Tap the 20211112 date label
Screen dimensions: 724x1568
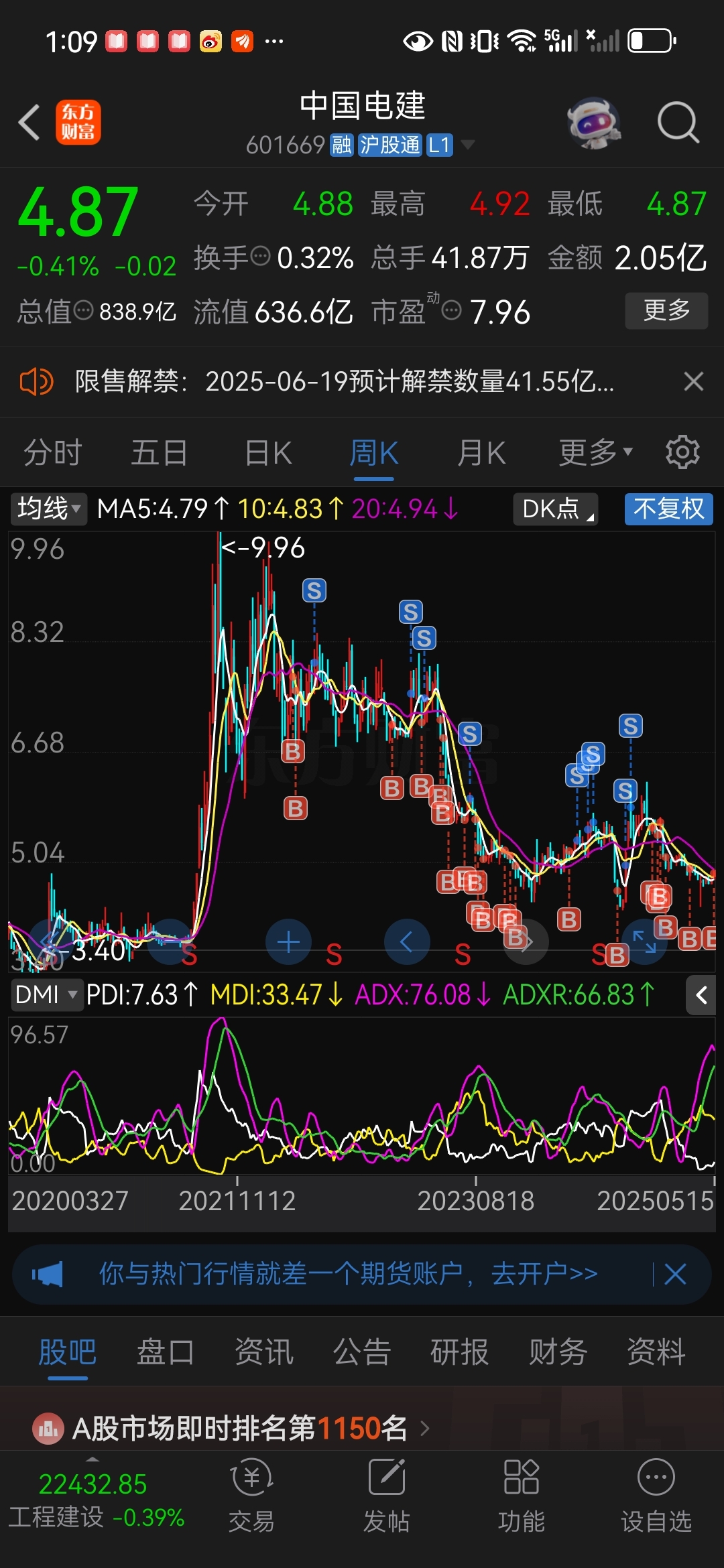237,1201
